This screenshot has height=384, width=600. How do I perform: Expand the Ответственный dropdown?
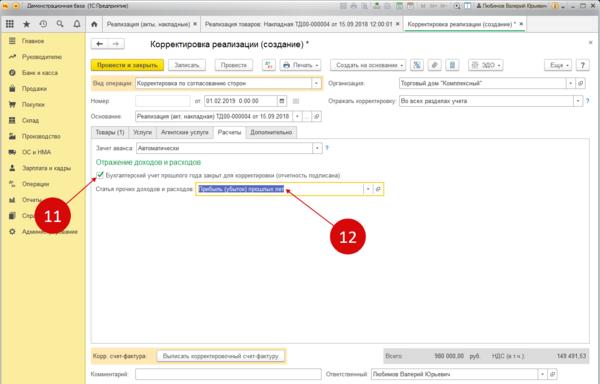[x=542, y=374]
